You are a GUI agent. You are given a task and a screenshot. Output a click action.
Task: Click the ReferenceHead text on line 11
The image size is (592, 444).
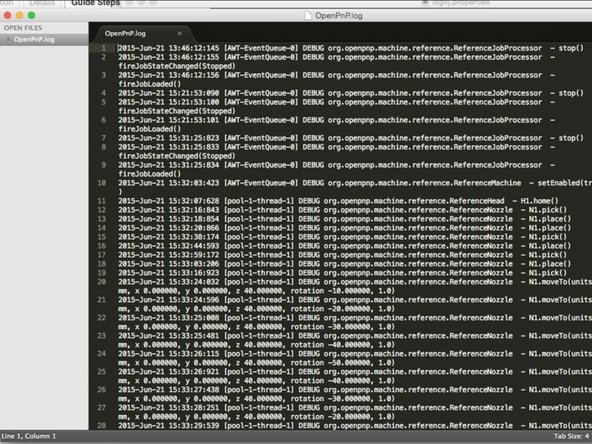click(x=477, y=201)
